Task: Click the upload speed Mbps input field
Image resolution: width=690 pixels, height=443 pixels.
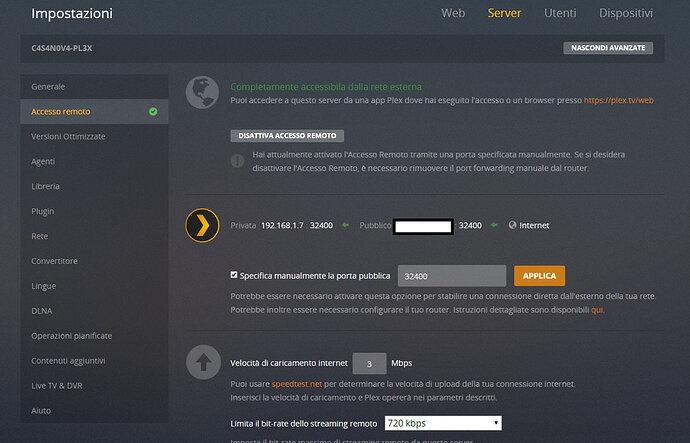Action: tap(370, 363)
